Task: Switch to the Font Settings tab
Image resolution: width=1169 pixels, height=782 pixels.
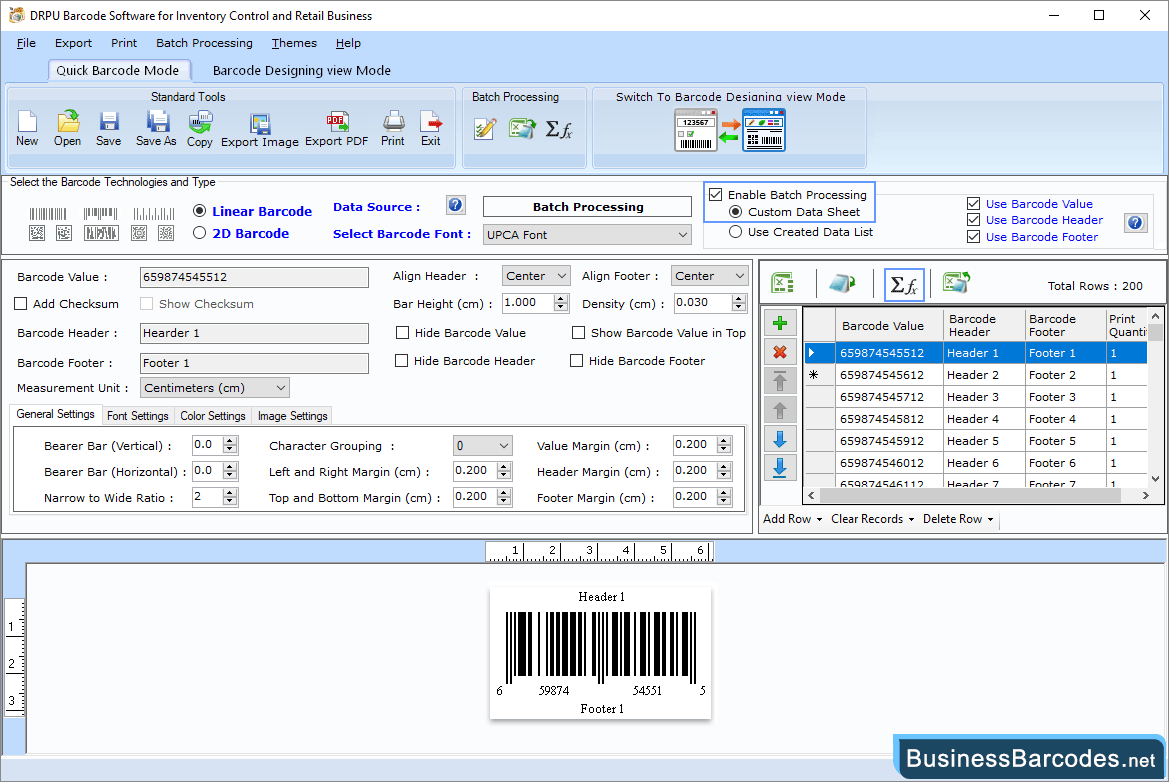Action: 138,416
